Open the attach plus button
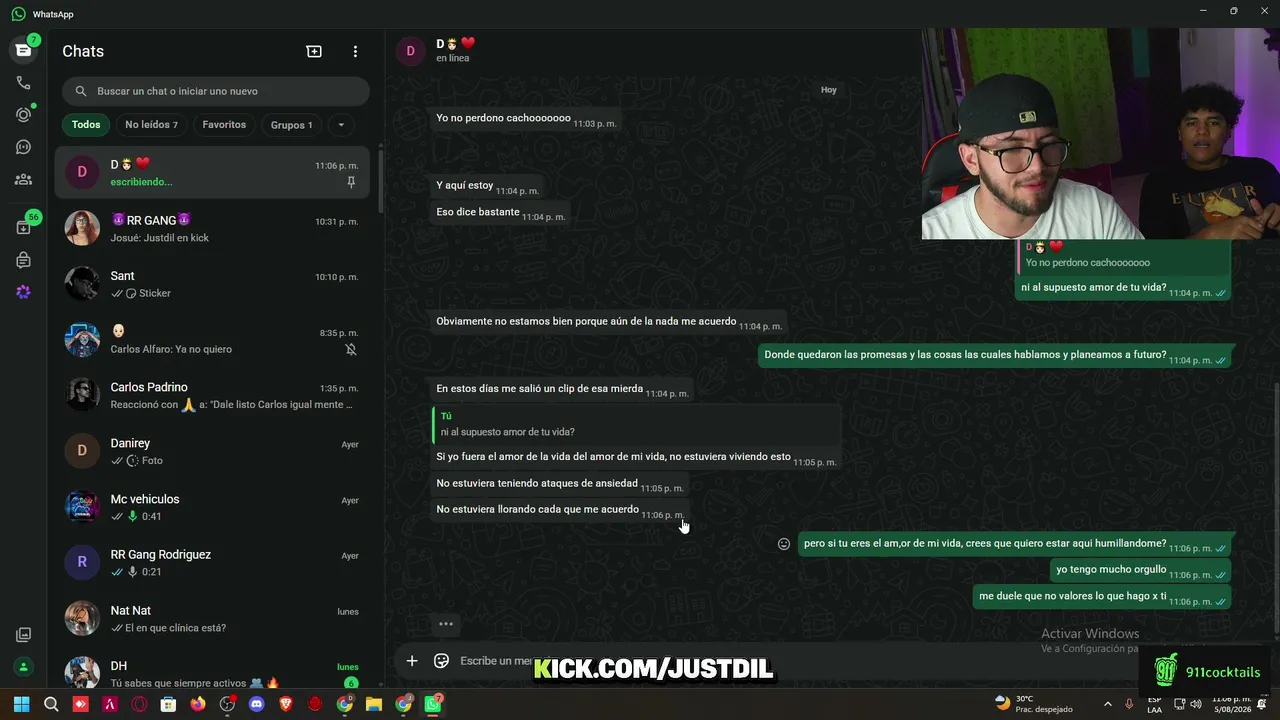 point(412,660)
